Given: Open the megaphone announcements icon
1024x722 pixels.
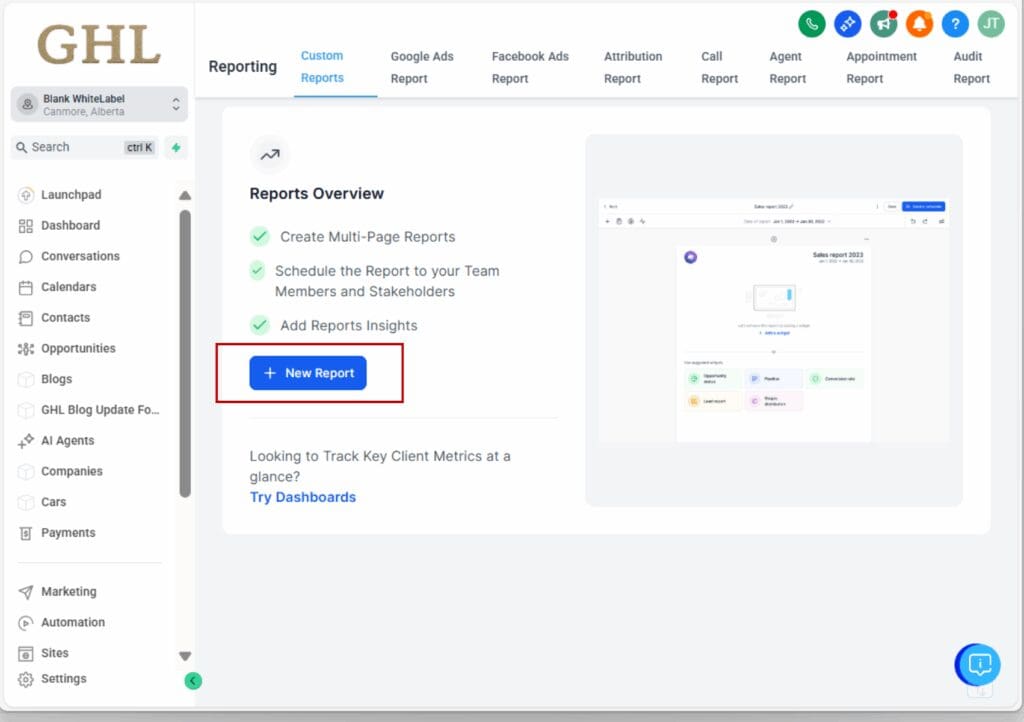Looking at the screenshot, I should click(882, 23).
